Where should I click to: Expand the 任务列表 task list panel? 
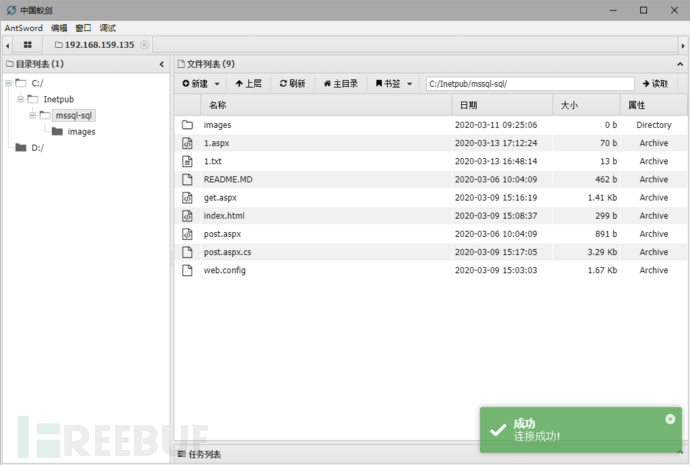pyautogui.click(x=680, y=453)
